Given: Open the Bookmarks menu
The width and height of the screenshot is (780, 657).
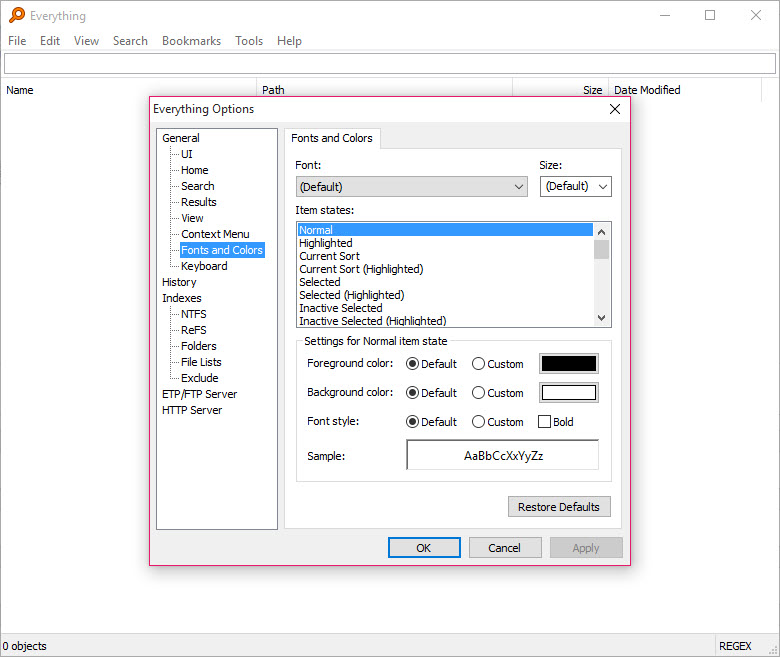Looking at the screenshot, I should [x=191, y=41].
